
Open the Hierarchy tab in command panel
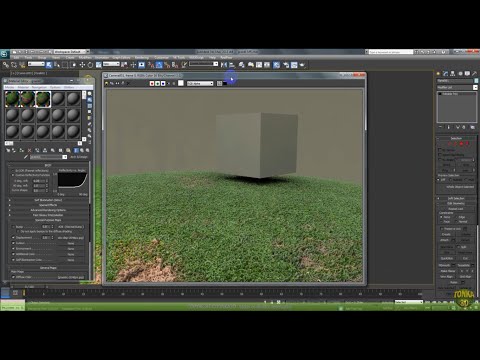coord(453,73)
